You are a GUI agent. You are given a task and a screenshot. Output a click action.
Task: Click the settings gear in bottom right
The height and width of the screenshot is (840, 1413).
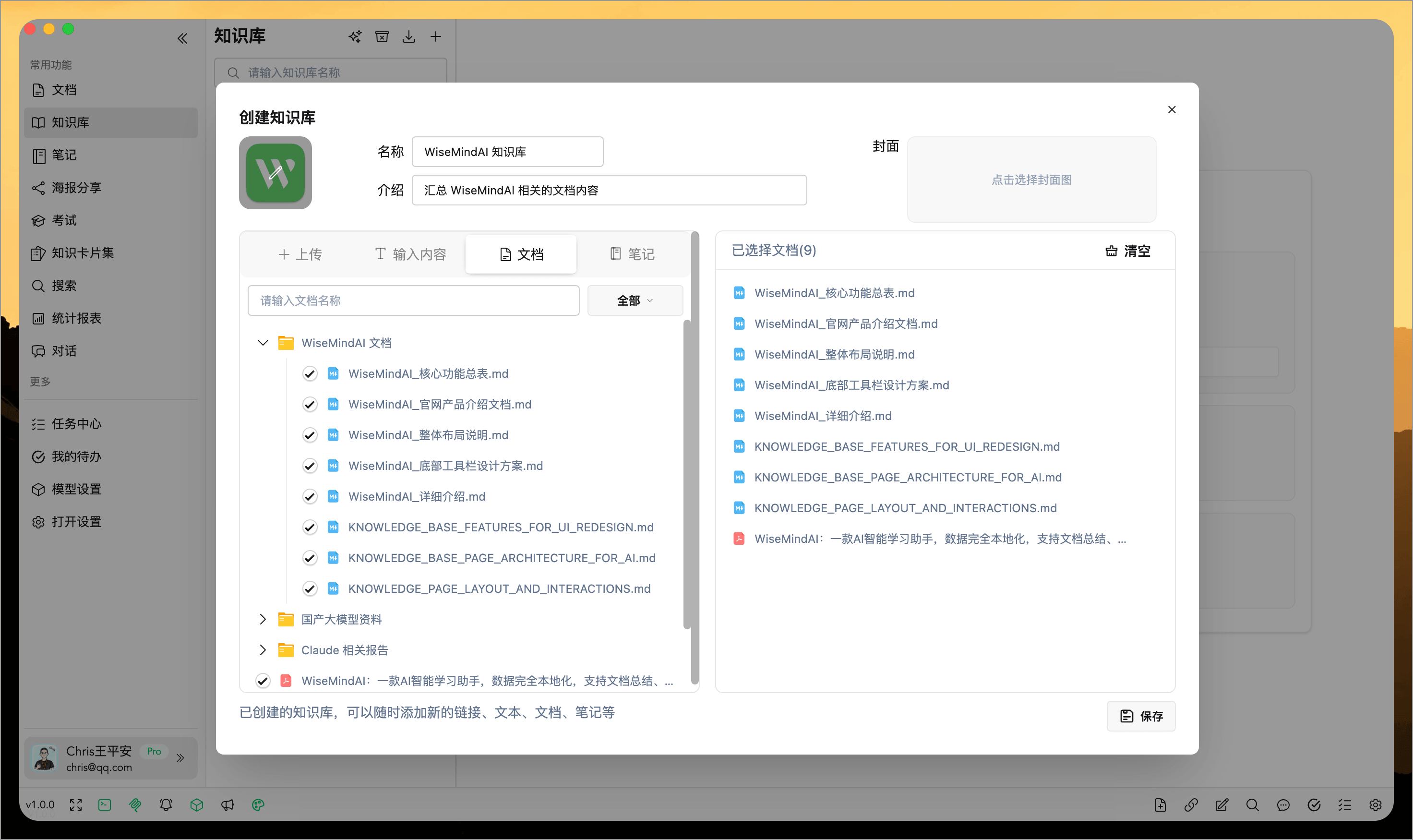(x=1375, y=804)
